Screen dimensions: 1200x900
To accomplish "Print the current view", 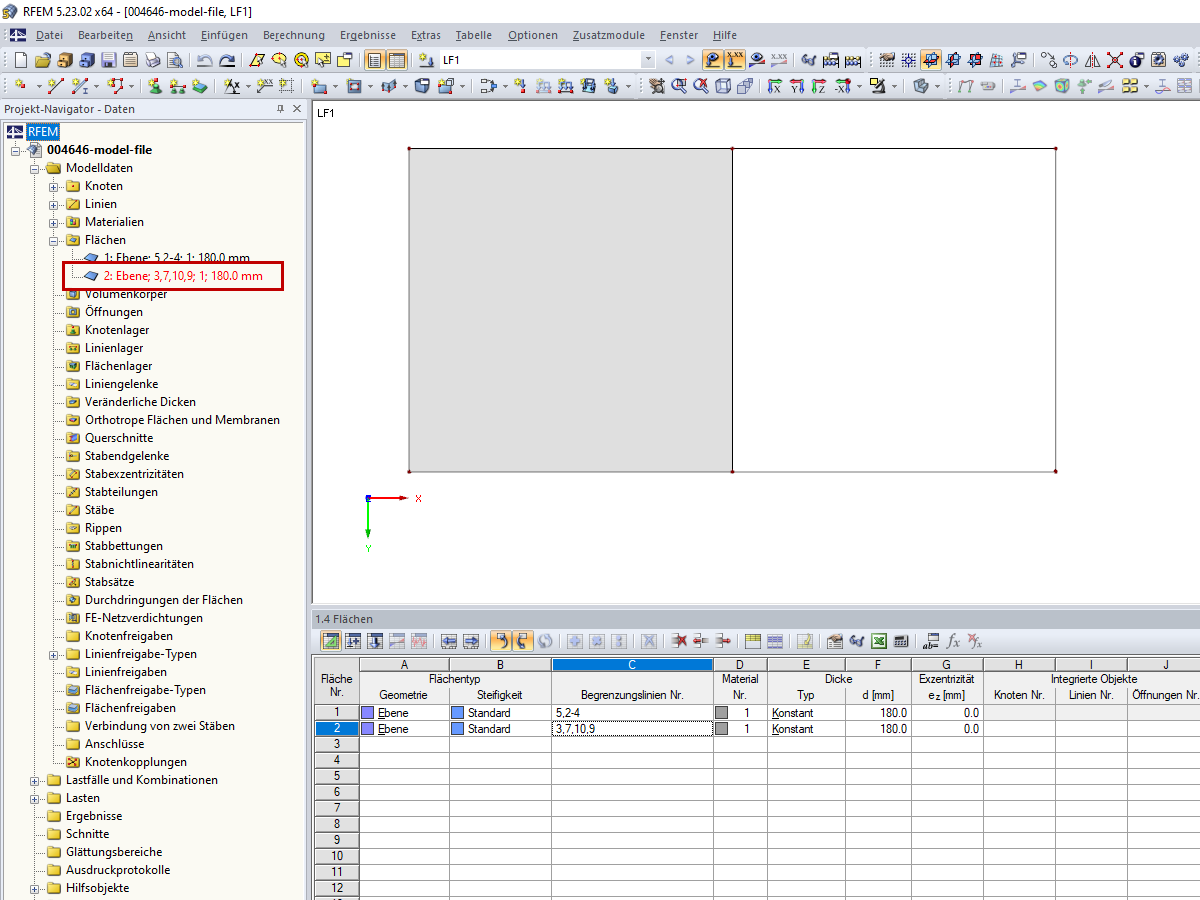I will click(x=152, y=60).
